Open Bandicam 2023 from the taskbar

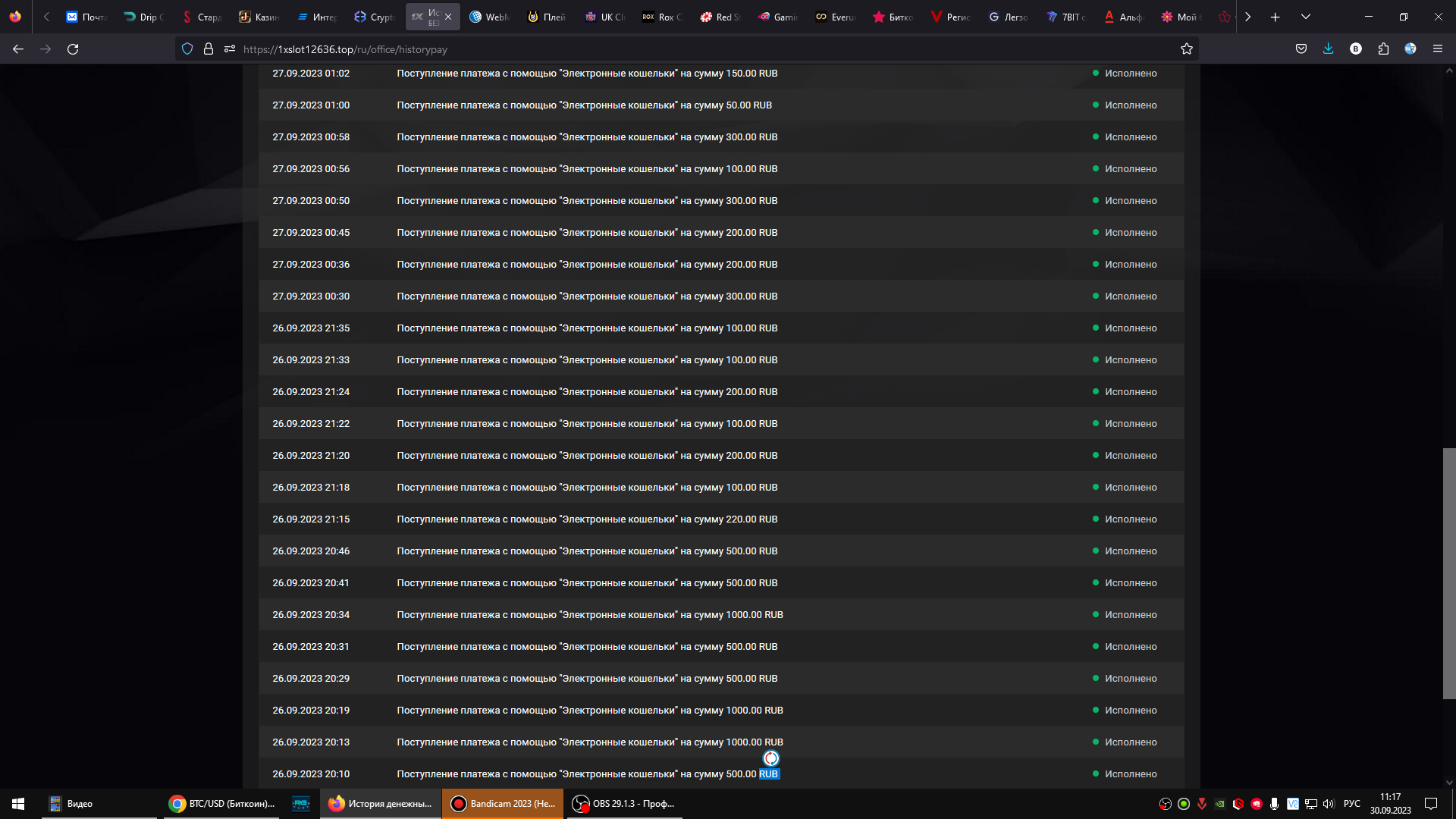click(504, 804)
